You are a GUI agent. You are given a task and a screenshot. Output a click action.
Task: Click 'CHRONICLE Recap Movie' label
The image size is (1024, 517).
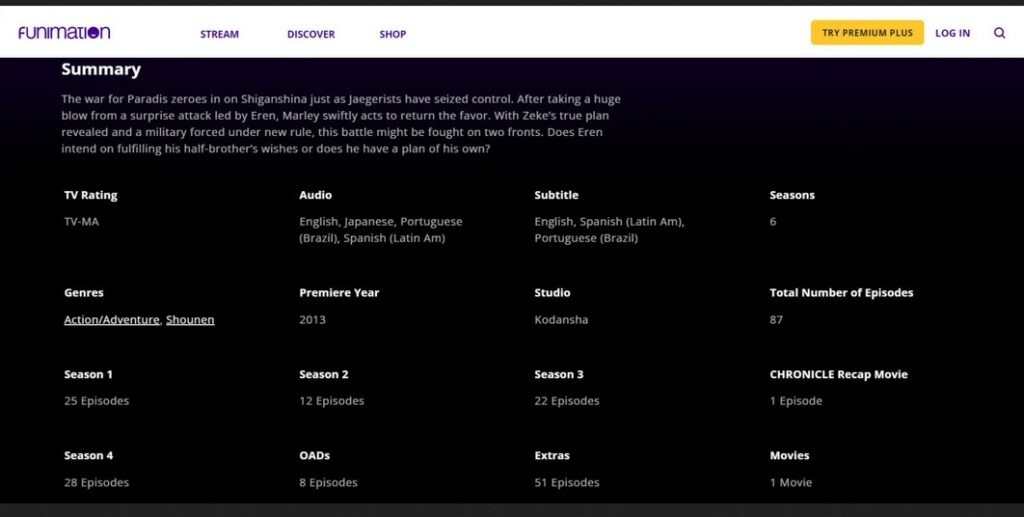[839, 375]
